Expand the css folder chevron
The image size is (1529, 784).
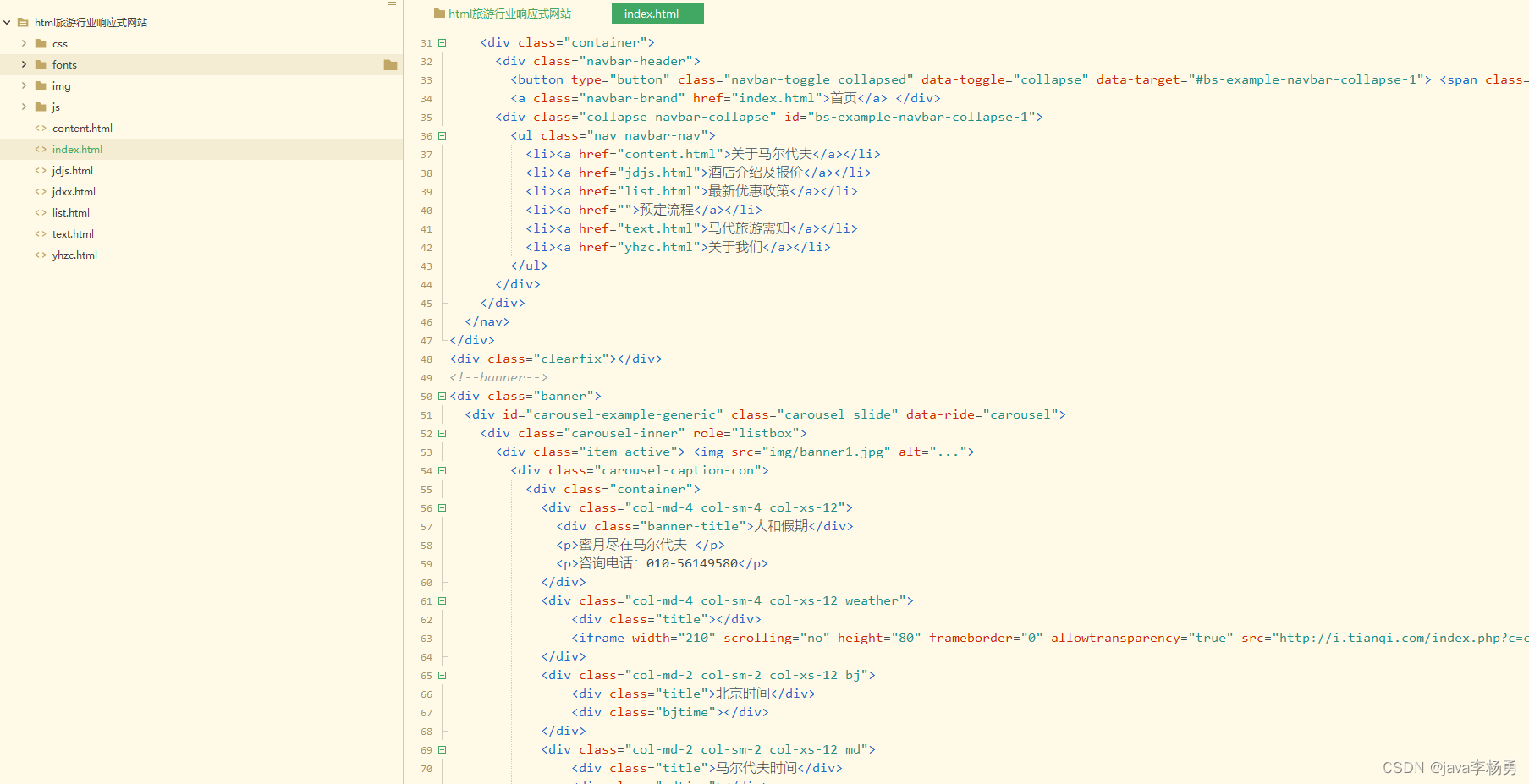[24, 43]
